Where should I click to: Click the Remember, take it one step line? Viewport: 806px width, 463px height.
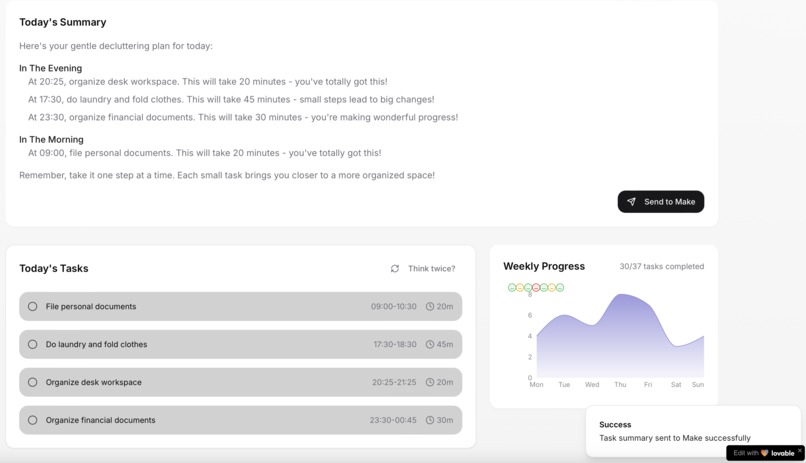(227, 175)
